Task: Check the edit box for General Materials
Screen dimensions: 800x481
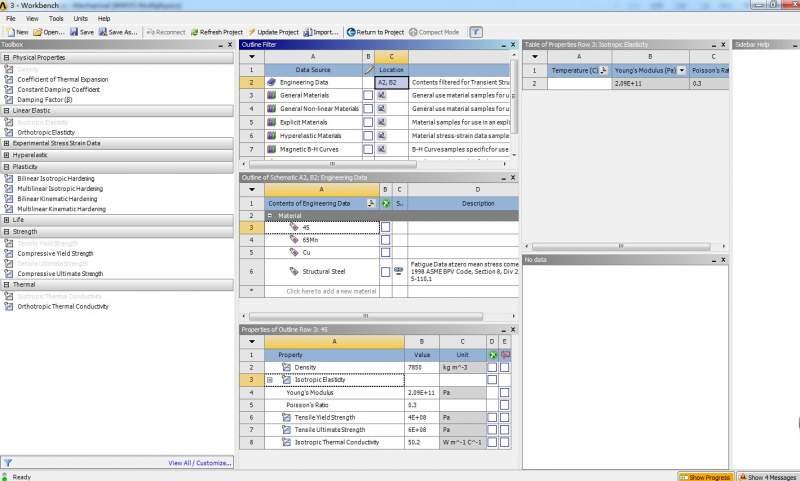Action: click(x=368, y=95)
